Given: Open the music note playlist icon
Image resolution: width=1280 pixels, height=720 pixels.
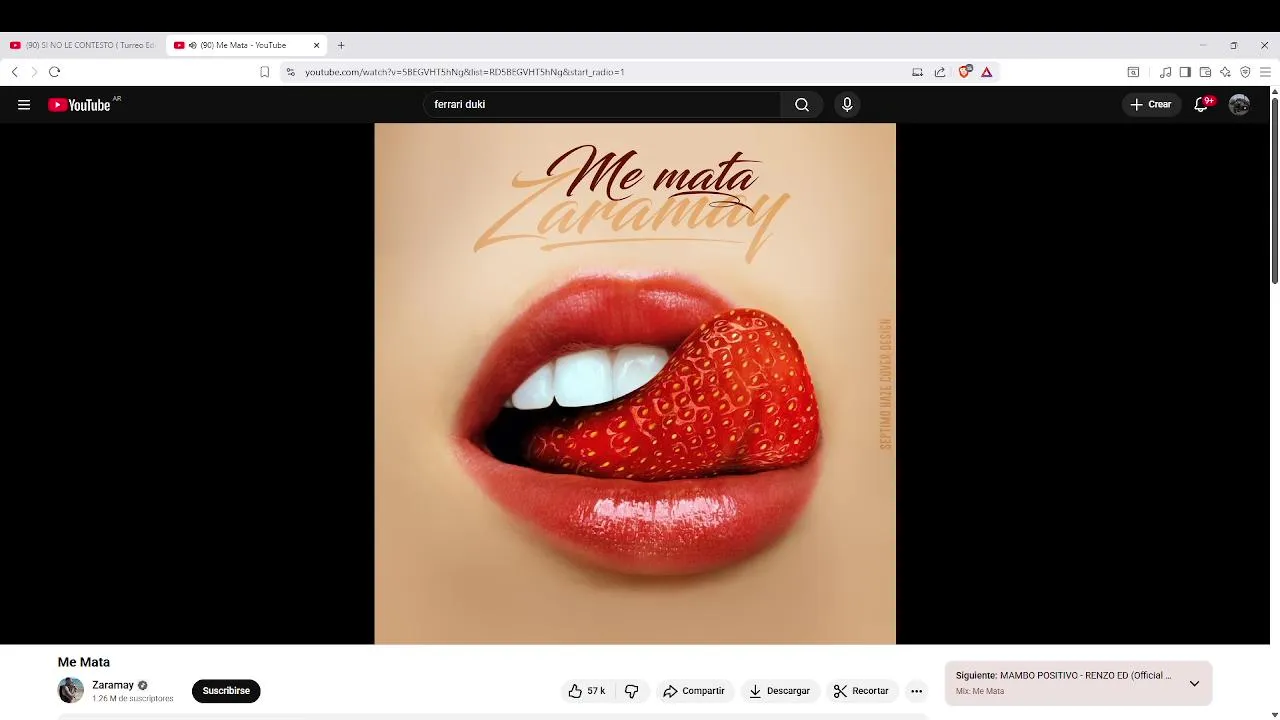Looking at the screenshot, I should click(1165, 72).
